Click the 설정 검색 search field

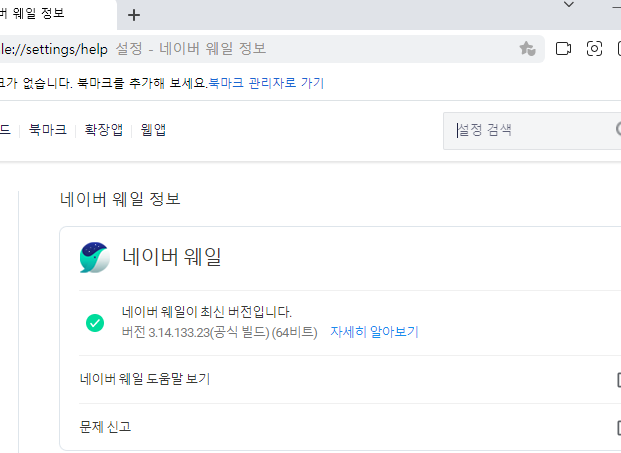[x=530, y=129]
